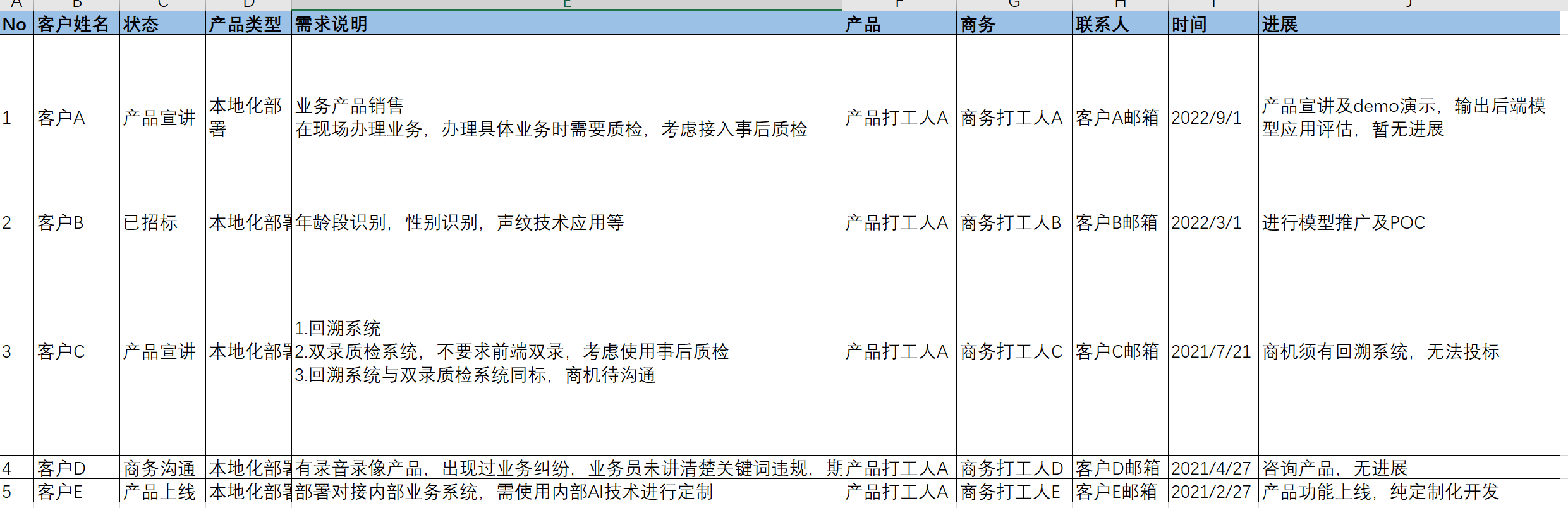The width and height of the screenshot is (1568, 508).
Task: Select the header cell 产品类型
Action: click(x=248, y=24)
